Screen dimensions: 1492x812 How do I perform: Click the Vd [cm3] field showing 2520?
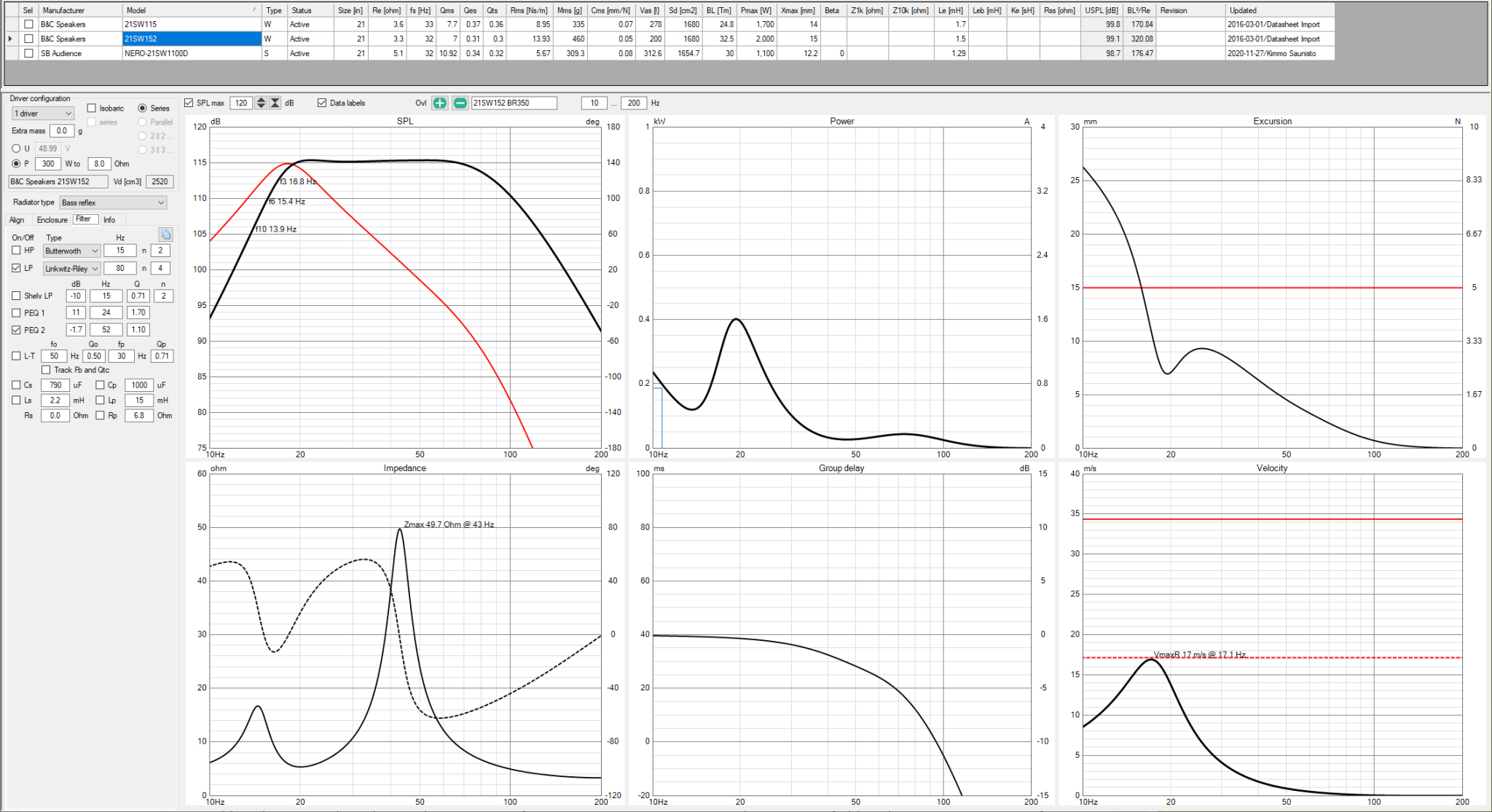coord(160,181)
